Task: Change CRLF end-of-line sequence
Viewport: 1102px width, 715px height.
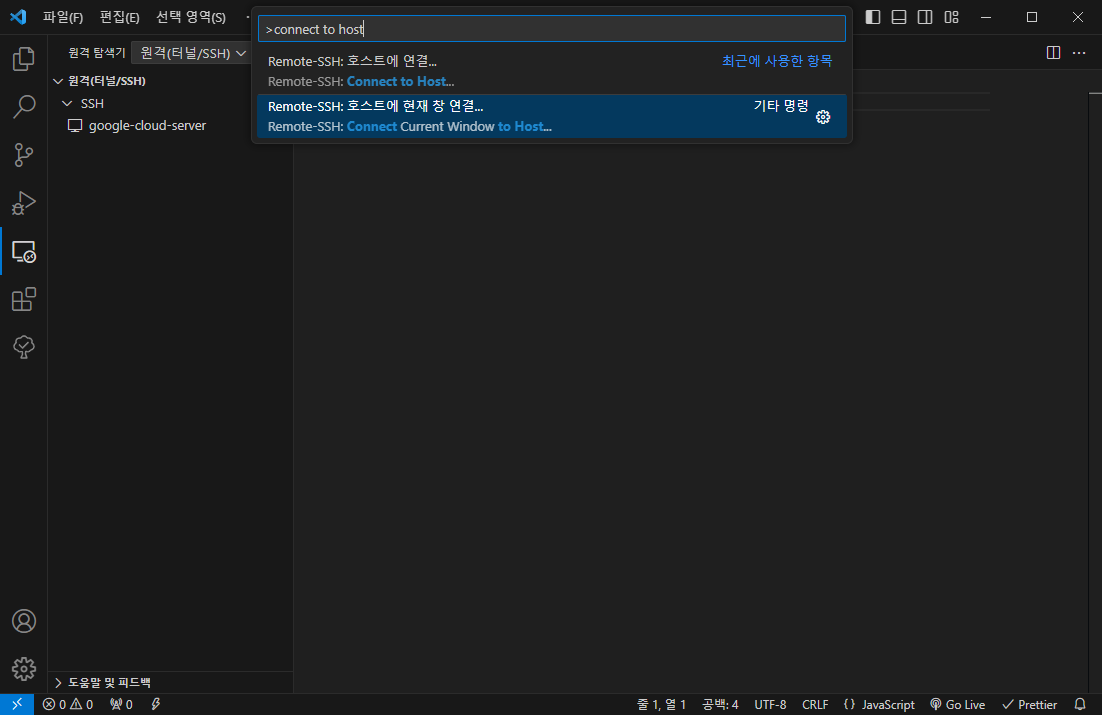Action: point(815,704)
